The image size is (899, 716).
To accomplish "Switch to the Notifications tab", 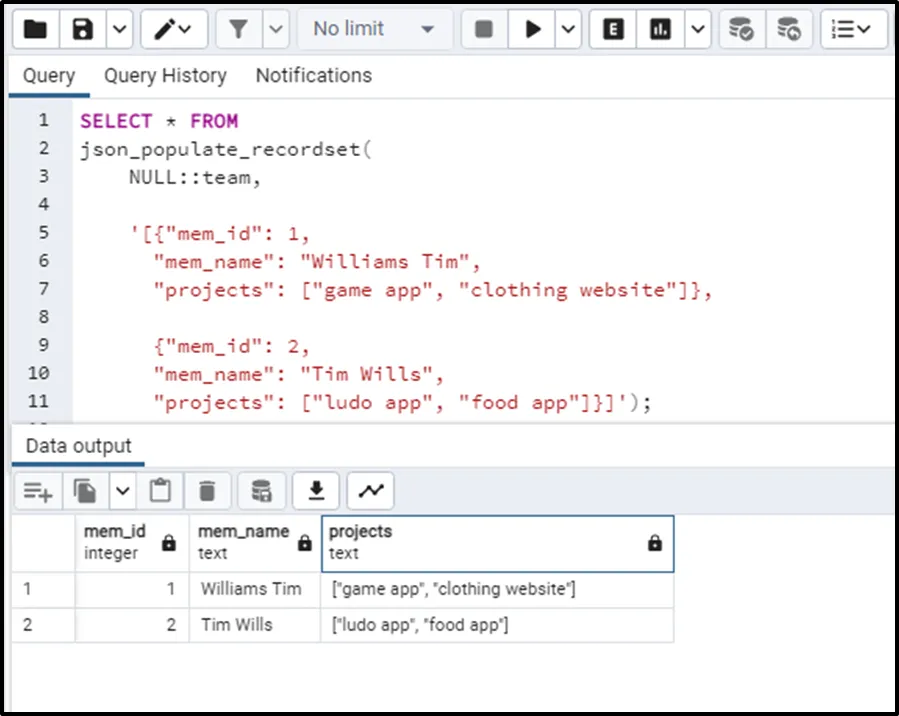I will 313,76.
